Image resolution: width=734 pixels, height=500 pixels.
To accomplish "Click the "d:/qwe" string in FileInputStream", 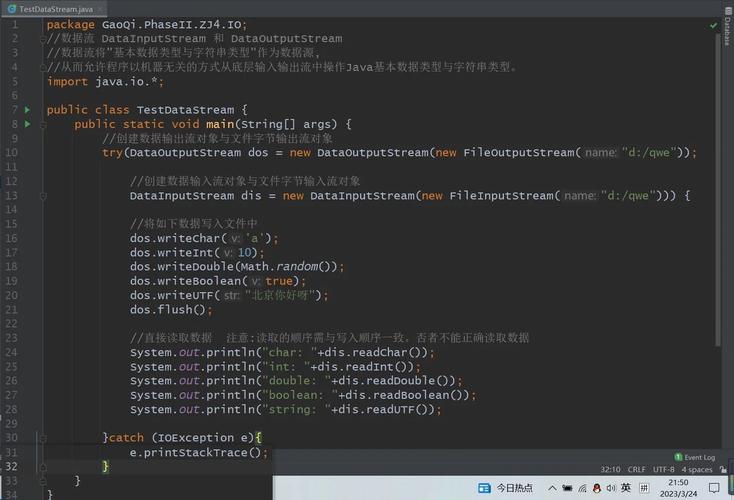I will pos(628,196).
